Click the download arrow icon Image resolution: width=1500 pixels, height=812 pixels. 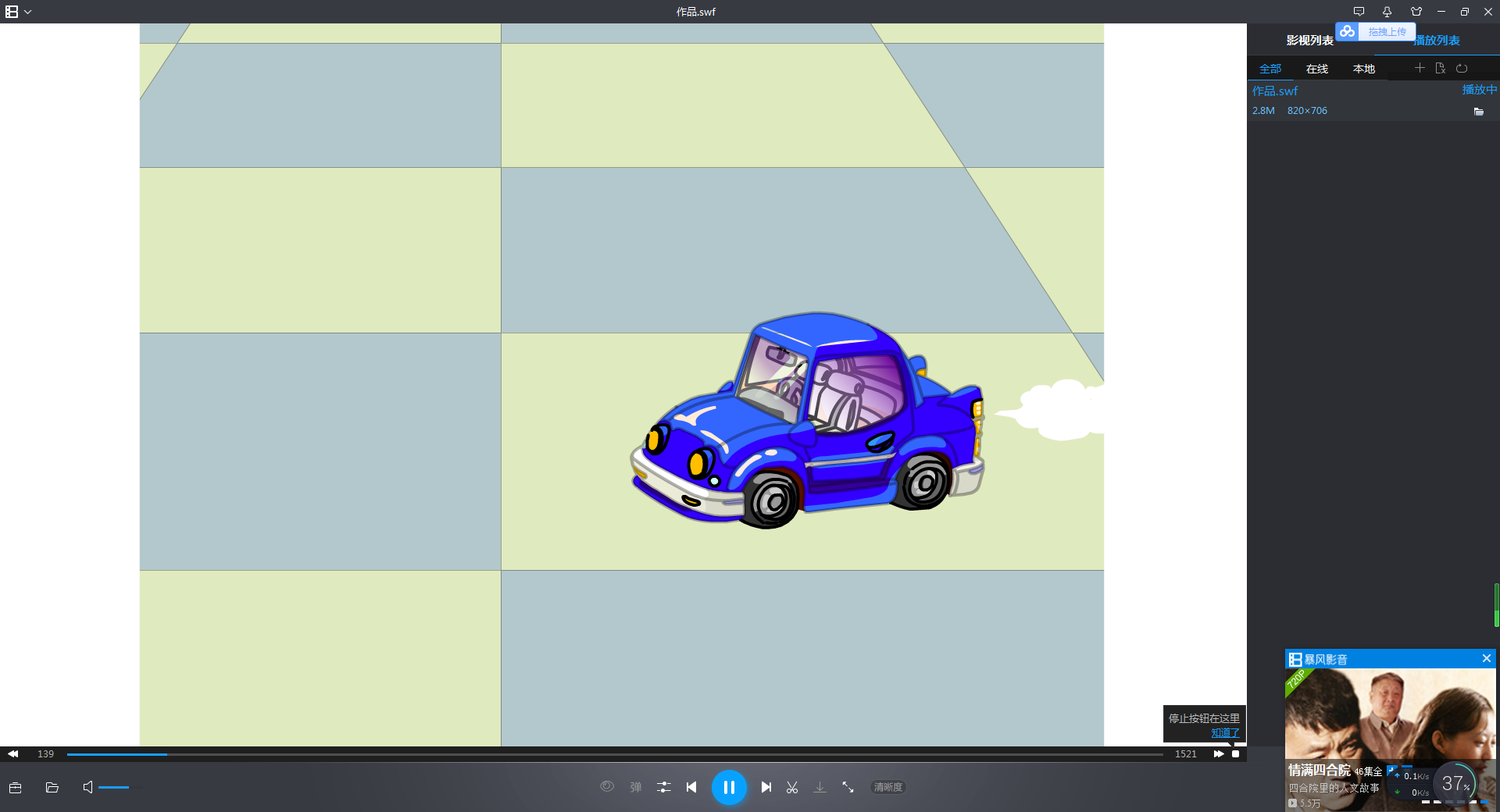820,787
